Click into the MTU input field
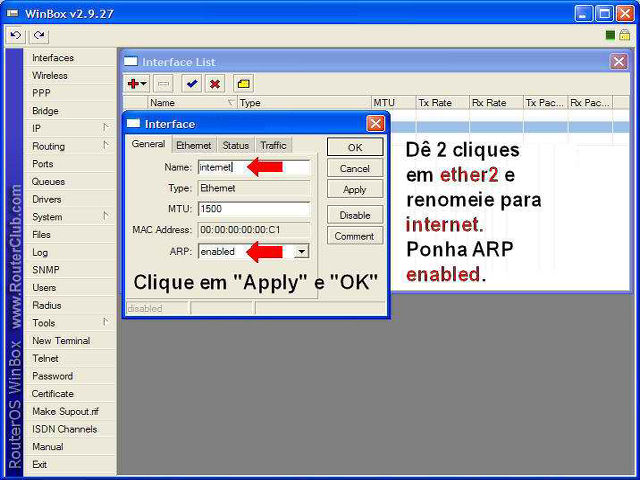The height and width of the screenshot is (480, 640). point(254,209)
